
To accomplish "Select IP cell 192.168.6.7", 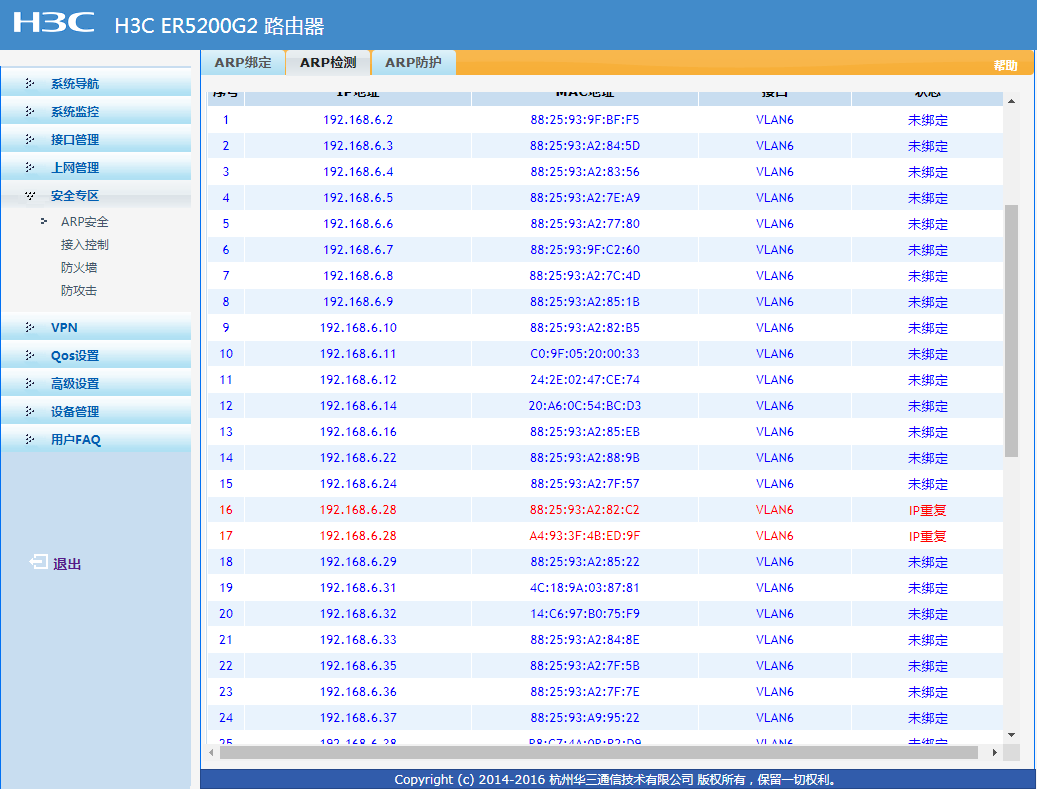I will point(358,249).
